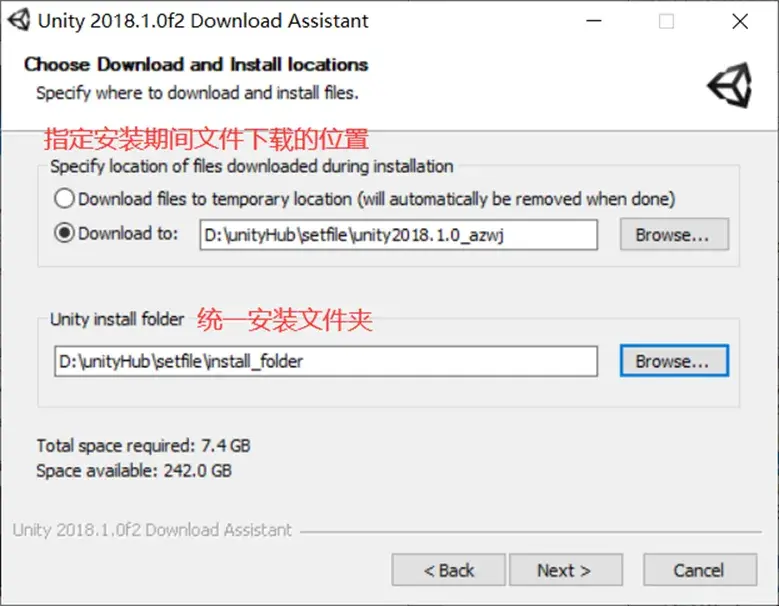The width and height of the screenshot is (779, 606).
Task: Browse for the Unity install folder
Action: click(674, 361)
